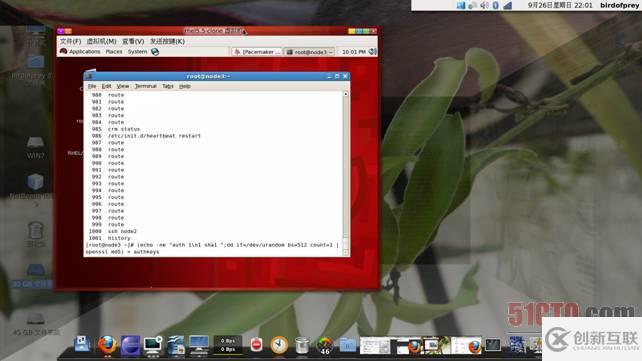Click the Firefox icon beside the leftmost dock icon
Image resolution: width=642 pixels, height=361 pixels.
click(107, 345)
